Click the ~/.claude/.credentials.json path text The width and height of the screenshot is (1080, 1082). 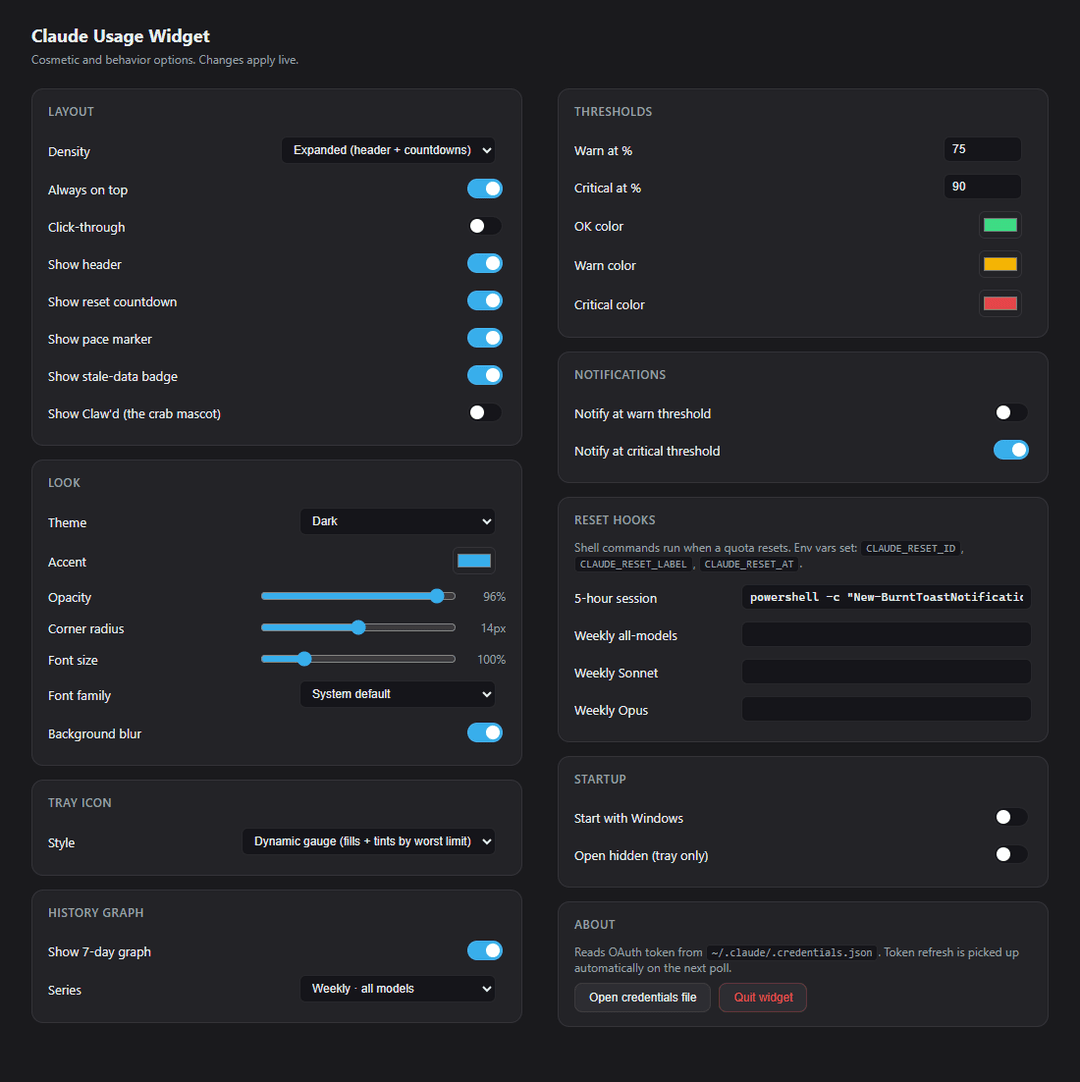coord(792,952)
